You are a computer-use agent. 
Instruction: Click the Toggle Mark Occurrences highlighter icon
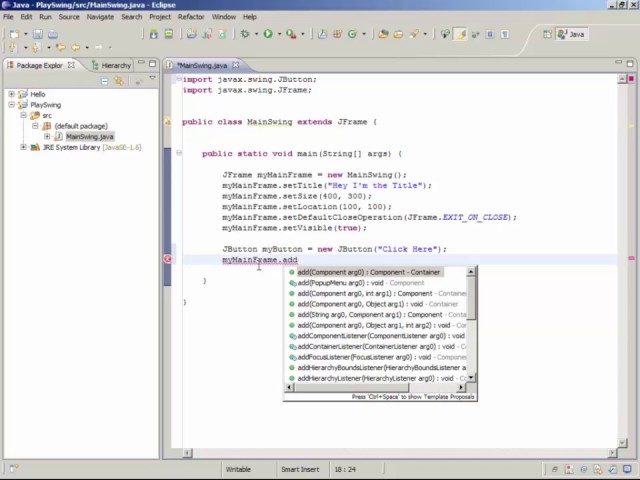pos(460,34)
